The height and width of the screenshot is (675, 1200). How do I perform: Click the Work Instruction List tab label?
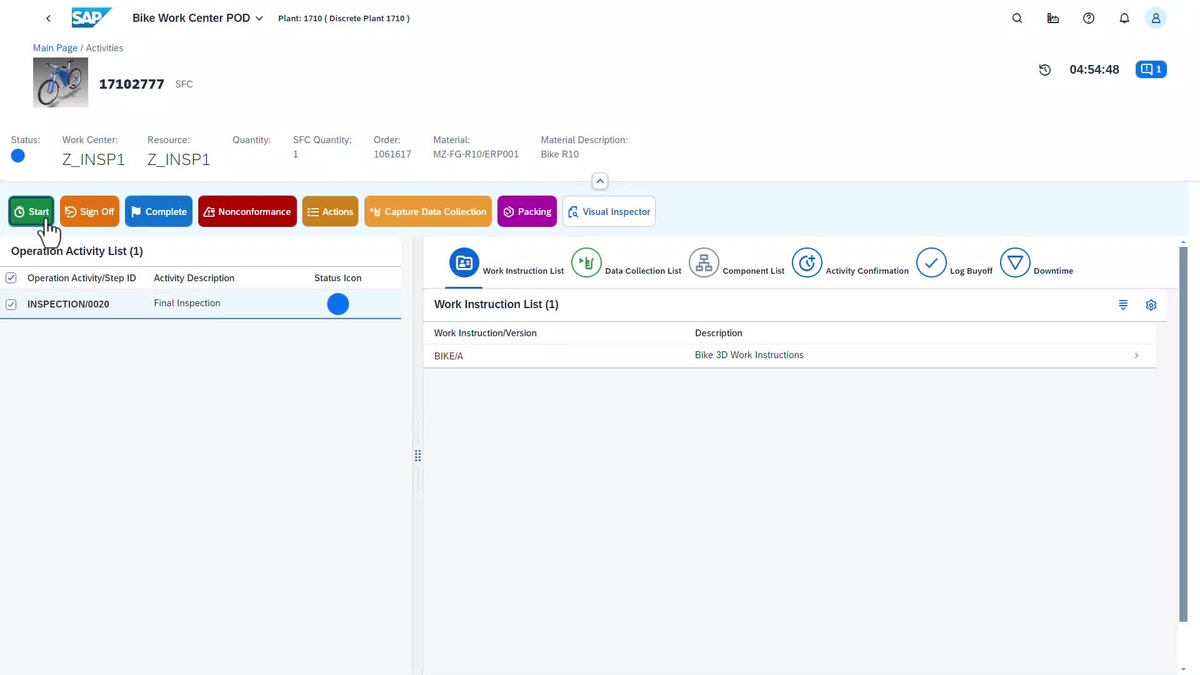click(523, 271)
